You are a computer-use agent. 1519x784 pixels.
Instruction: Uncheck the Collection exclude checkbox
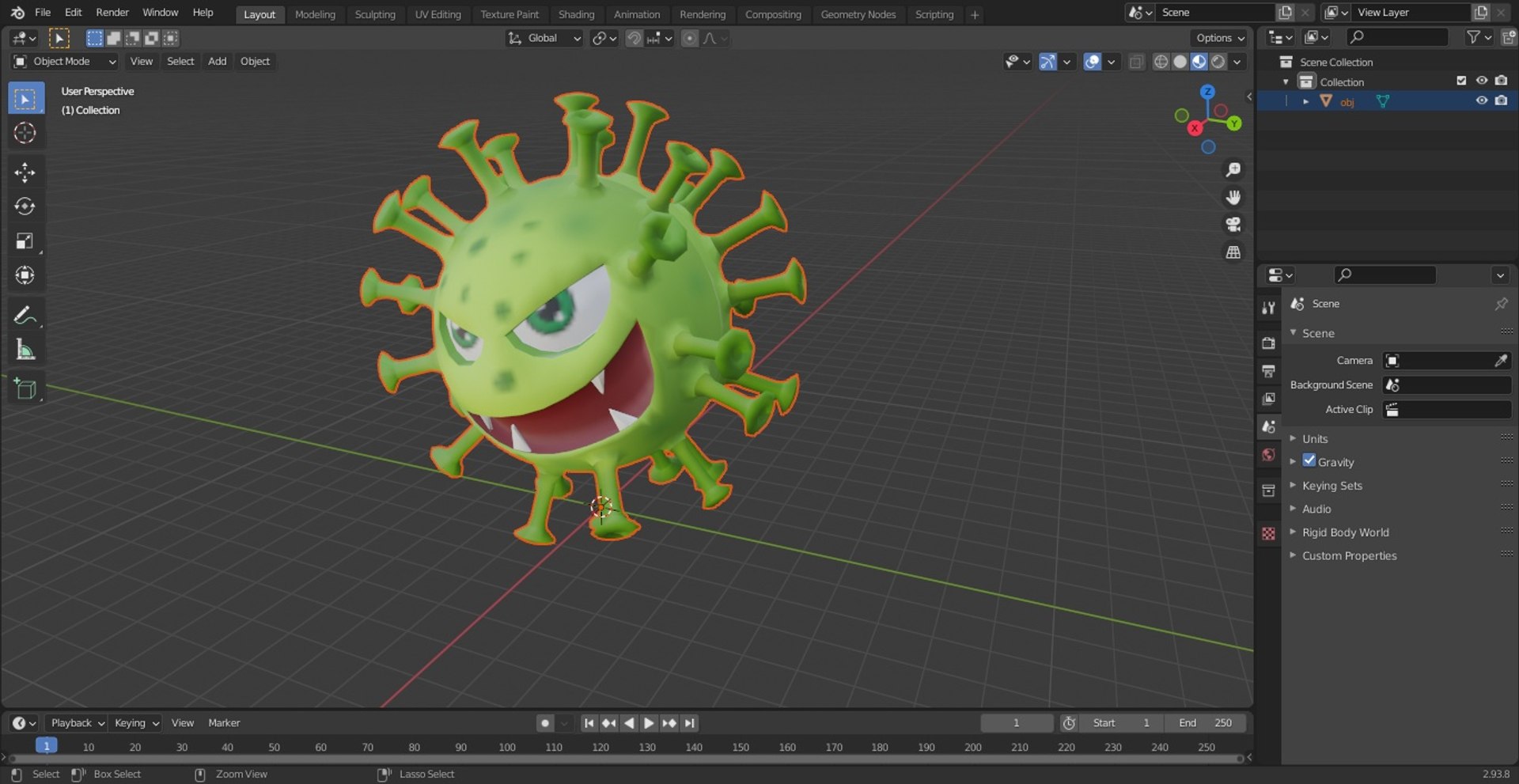pyautogui.click(x=1461, y=81)
